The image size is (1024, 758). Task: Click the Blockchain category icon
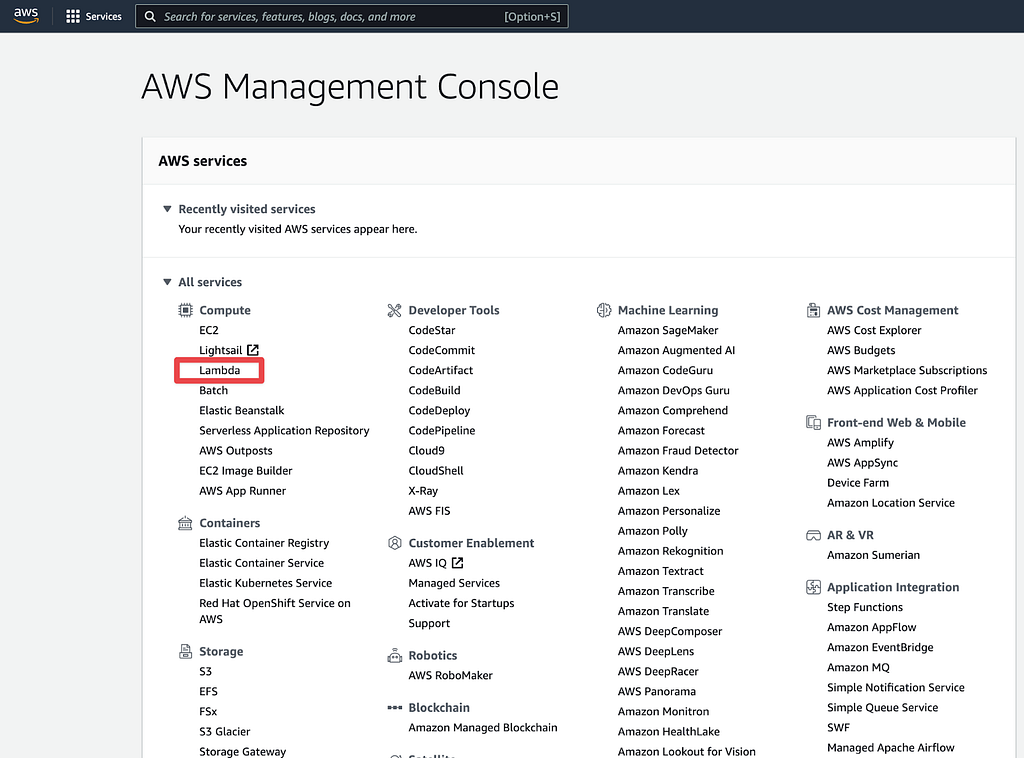(394, 707)
